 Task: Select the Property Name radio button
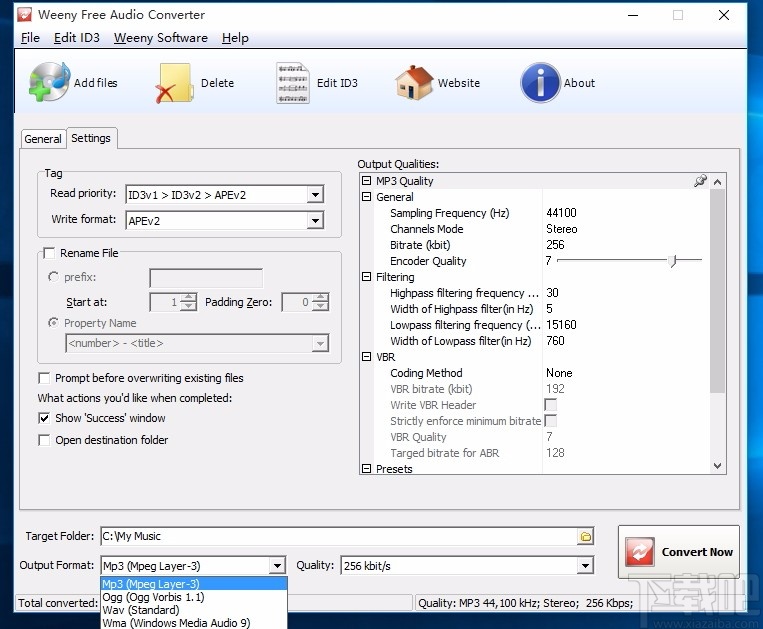click(53, 323)
